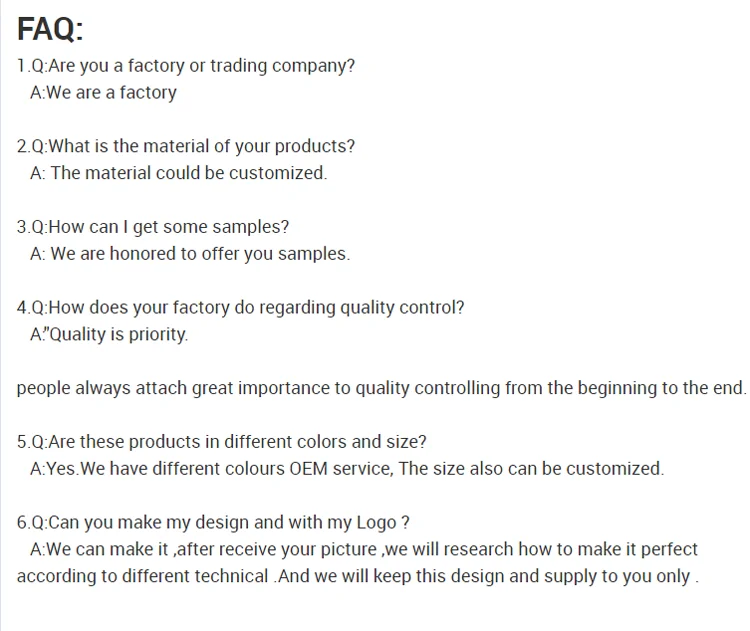Click the line about people attaching great importance
The image size is (750, 631).
[x=382, y=388]
